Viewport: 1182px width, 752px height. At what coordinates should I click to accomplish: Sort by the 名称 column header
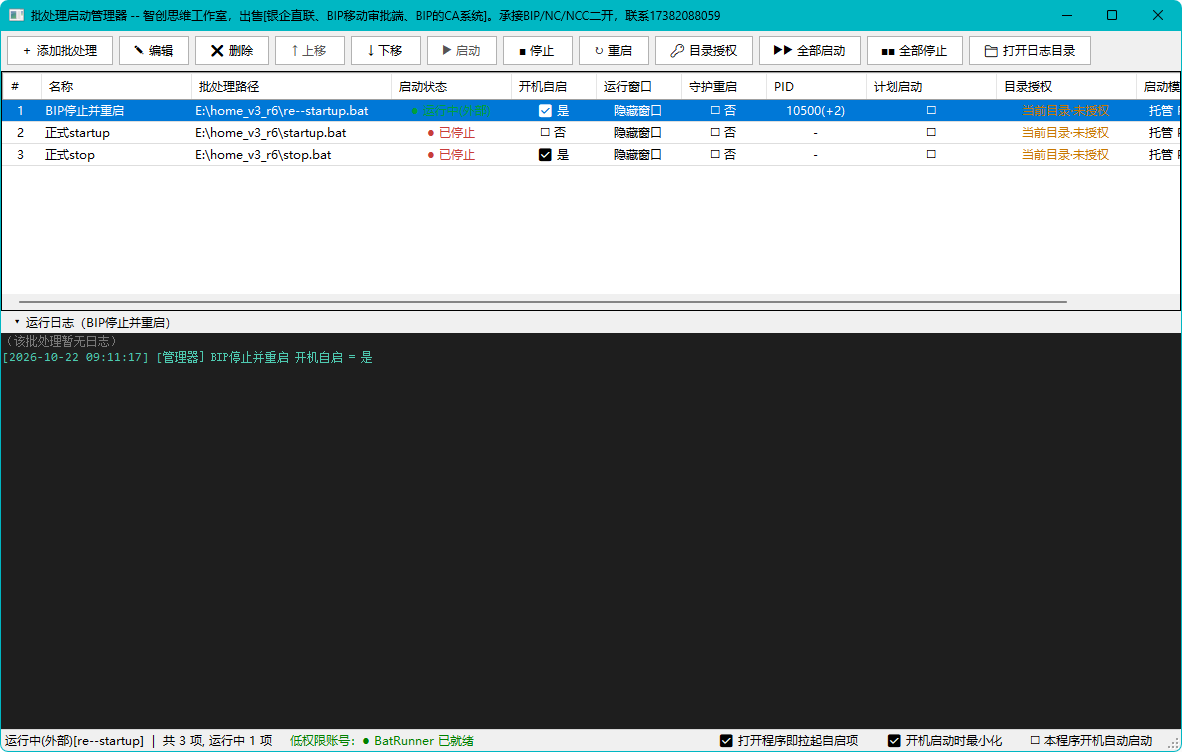coord(116,87)
